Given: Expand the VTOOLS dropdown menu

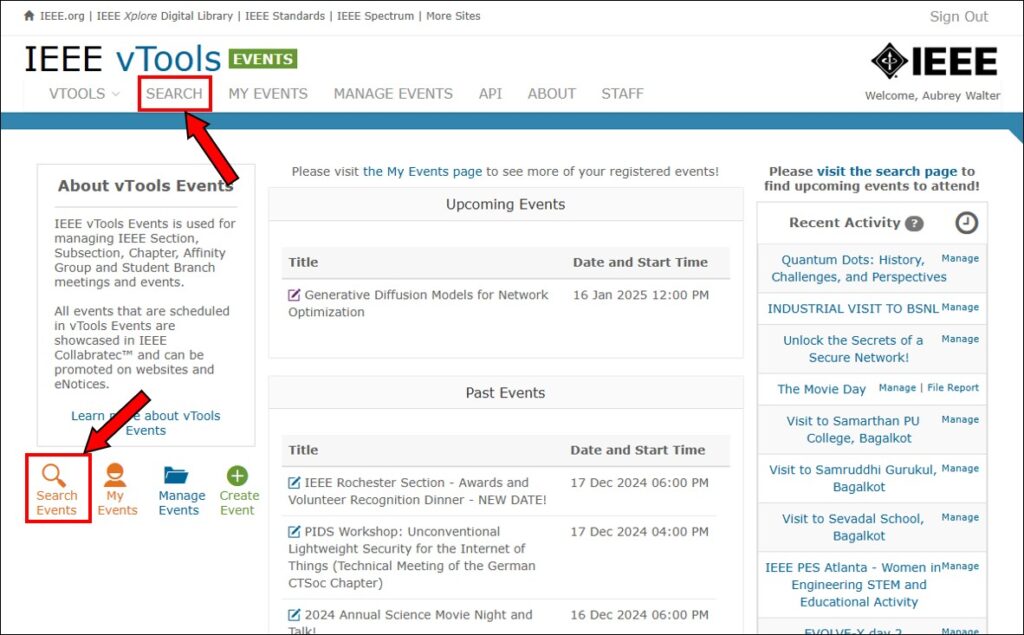Looking at the screenshot, I should click(x=84, y=93).
